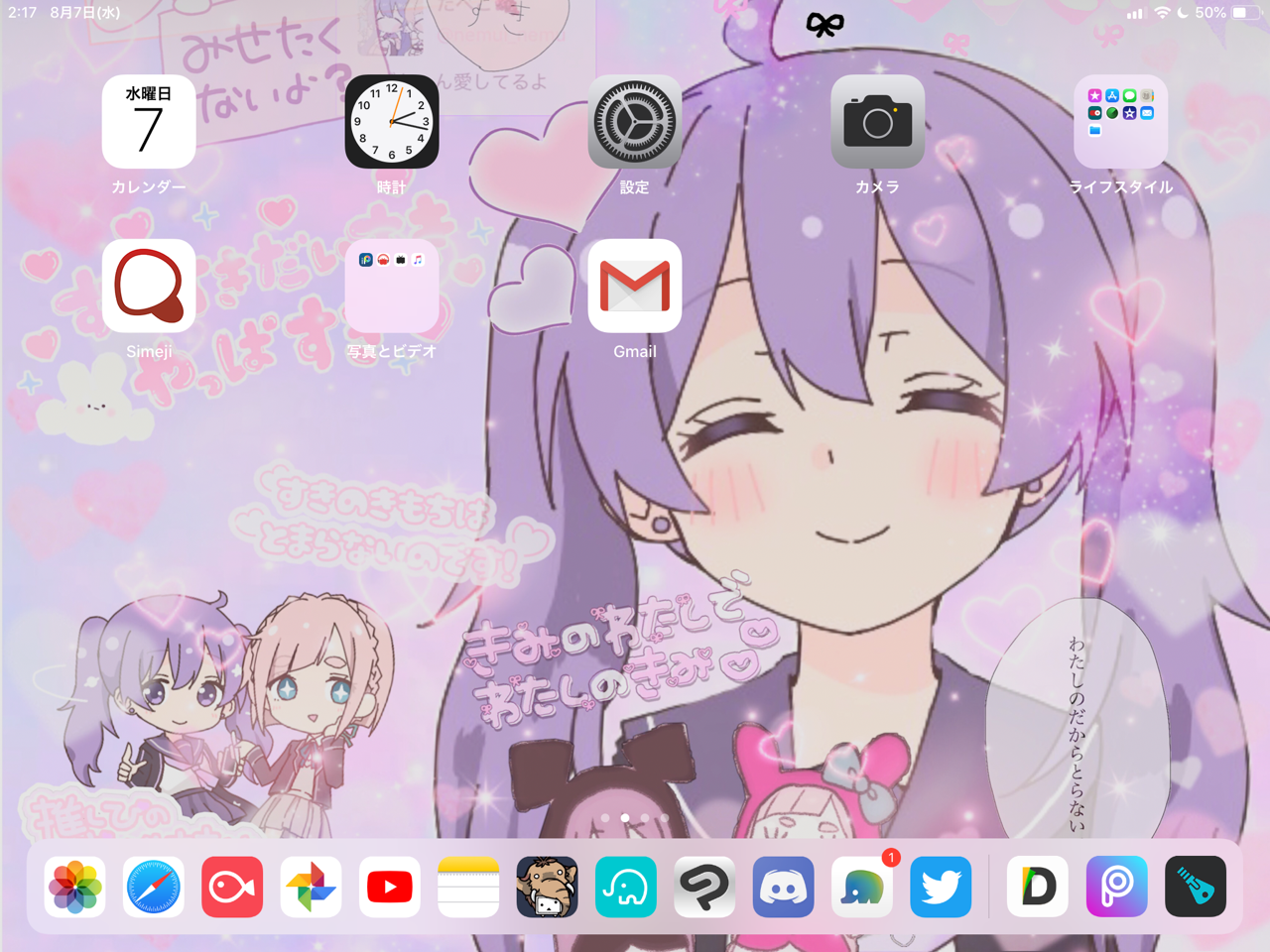Launch Safari from the dock
The height and width of the screenshot is (952, 1270).
click(154, 887)
